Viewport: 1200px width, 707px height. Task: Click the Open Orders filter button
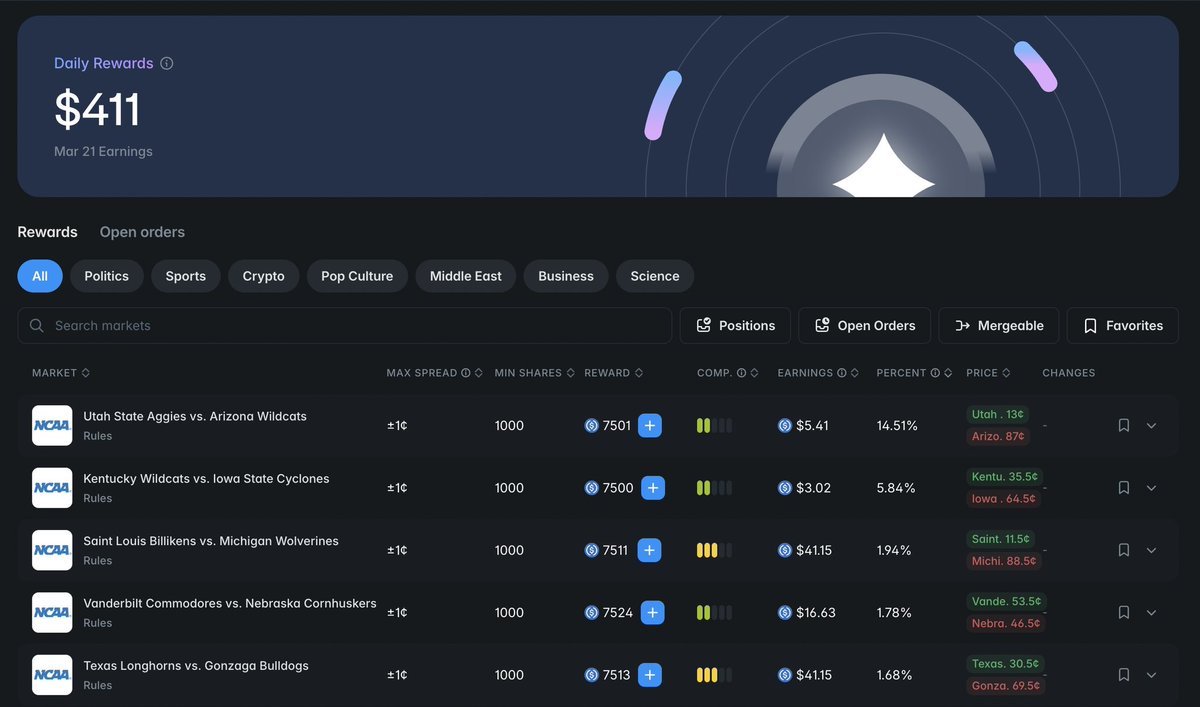[x=865, y=325]
